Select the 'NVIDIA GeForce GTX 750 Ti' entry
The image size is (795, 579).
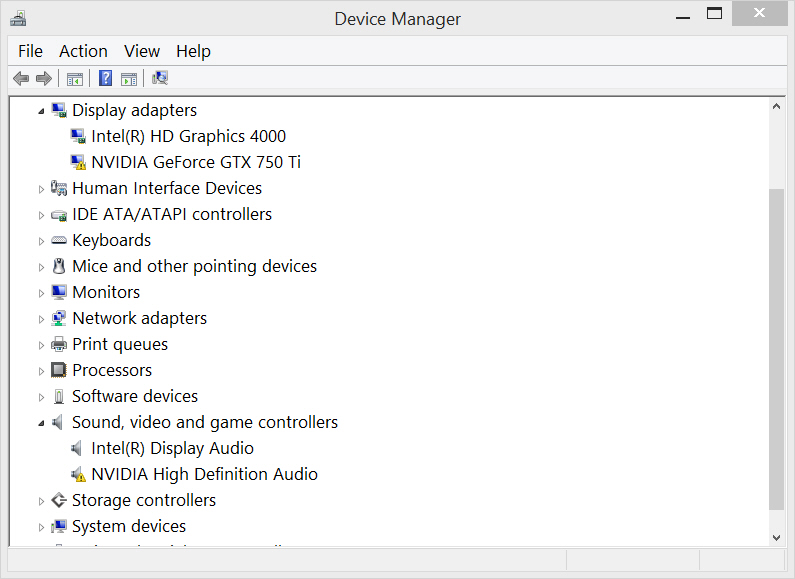coord(196,162)
